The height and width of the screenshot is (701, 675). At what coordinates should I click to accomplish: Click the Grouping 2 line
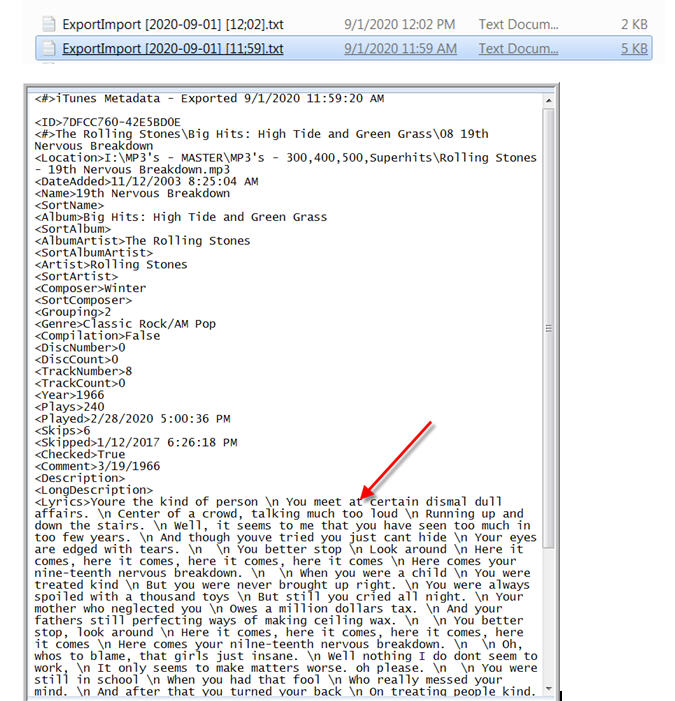point(73,312)
